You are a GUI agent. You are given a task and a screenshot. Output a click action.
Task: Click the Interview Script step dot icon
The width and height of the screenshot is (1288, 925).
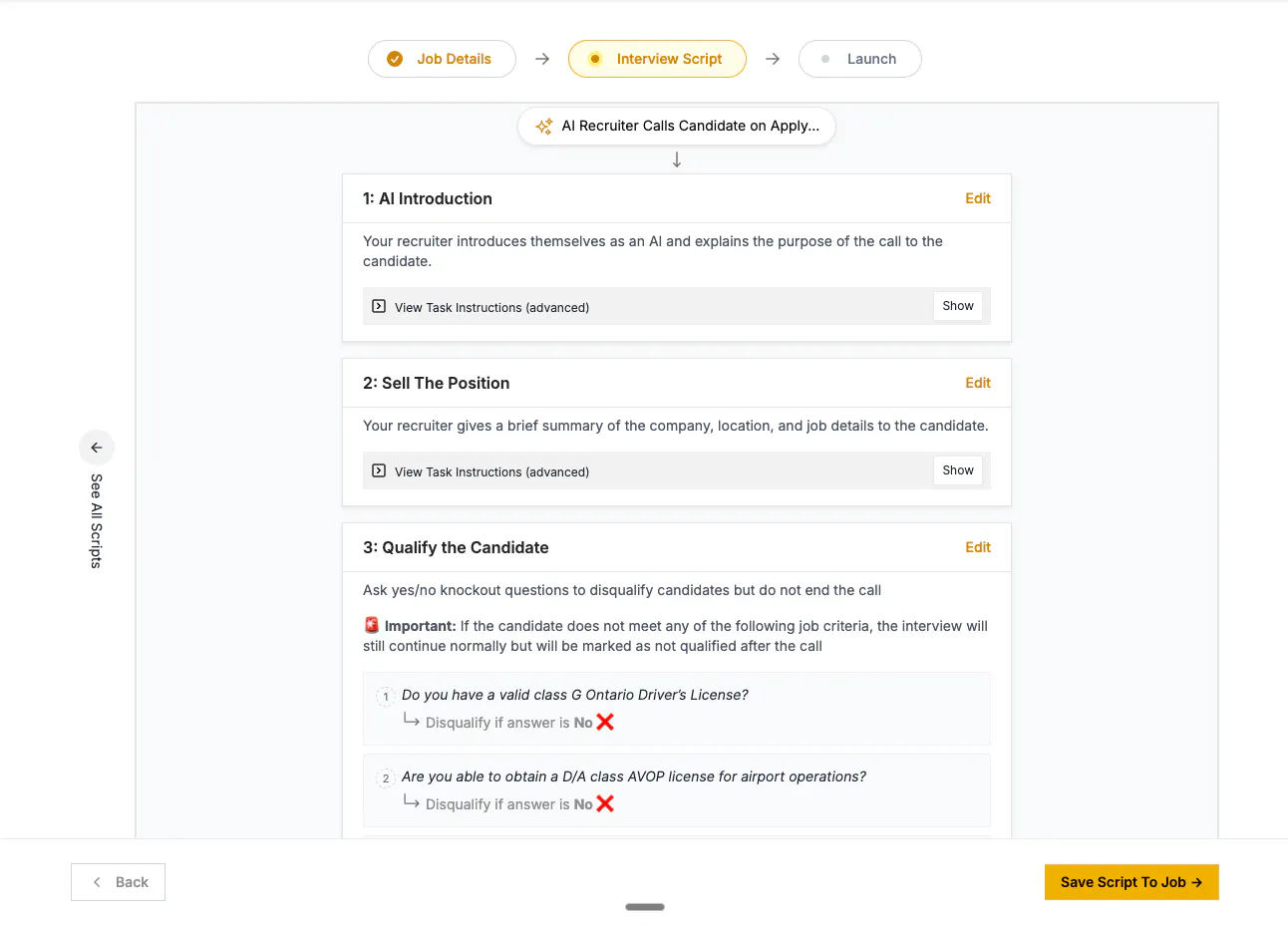[x=595, y=59]
